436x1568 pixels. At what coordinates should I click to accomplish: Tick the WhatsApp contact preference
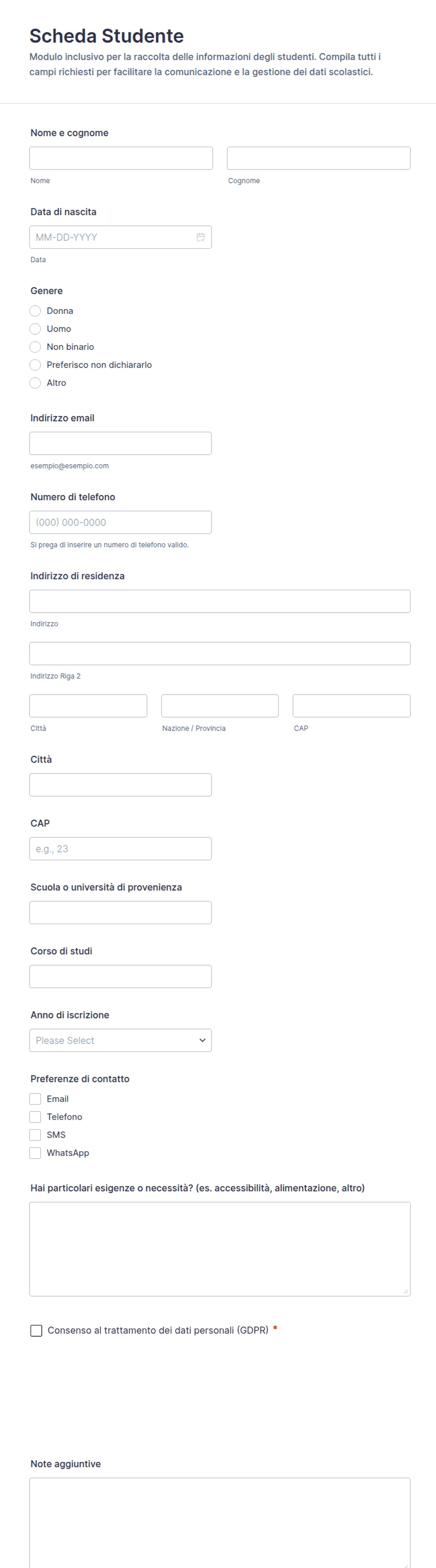pyautogui.click(x=35, y=1153)
